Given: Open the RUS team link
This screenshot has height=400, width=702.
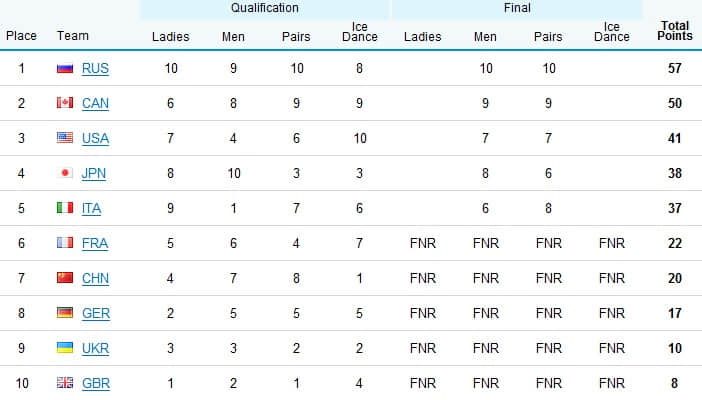Looking at the screenshot, I should 95,69.
